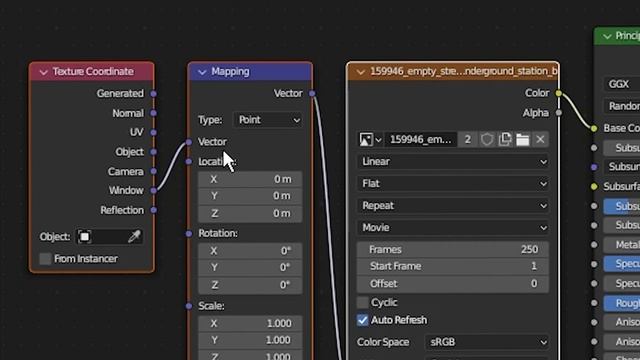The image size is (640, 360).
Task: Click the Object output socket
Action: (x=153, y=152)
